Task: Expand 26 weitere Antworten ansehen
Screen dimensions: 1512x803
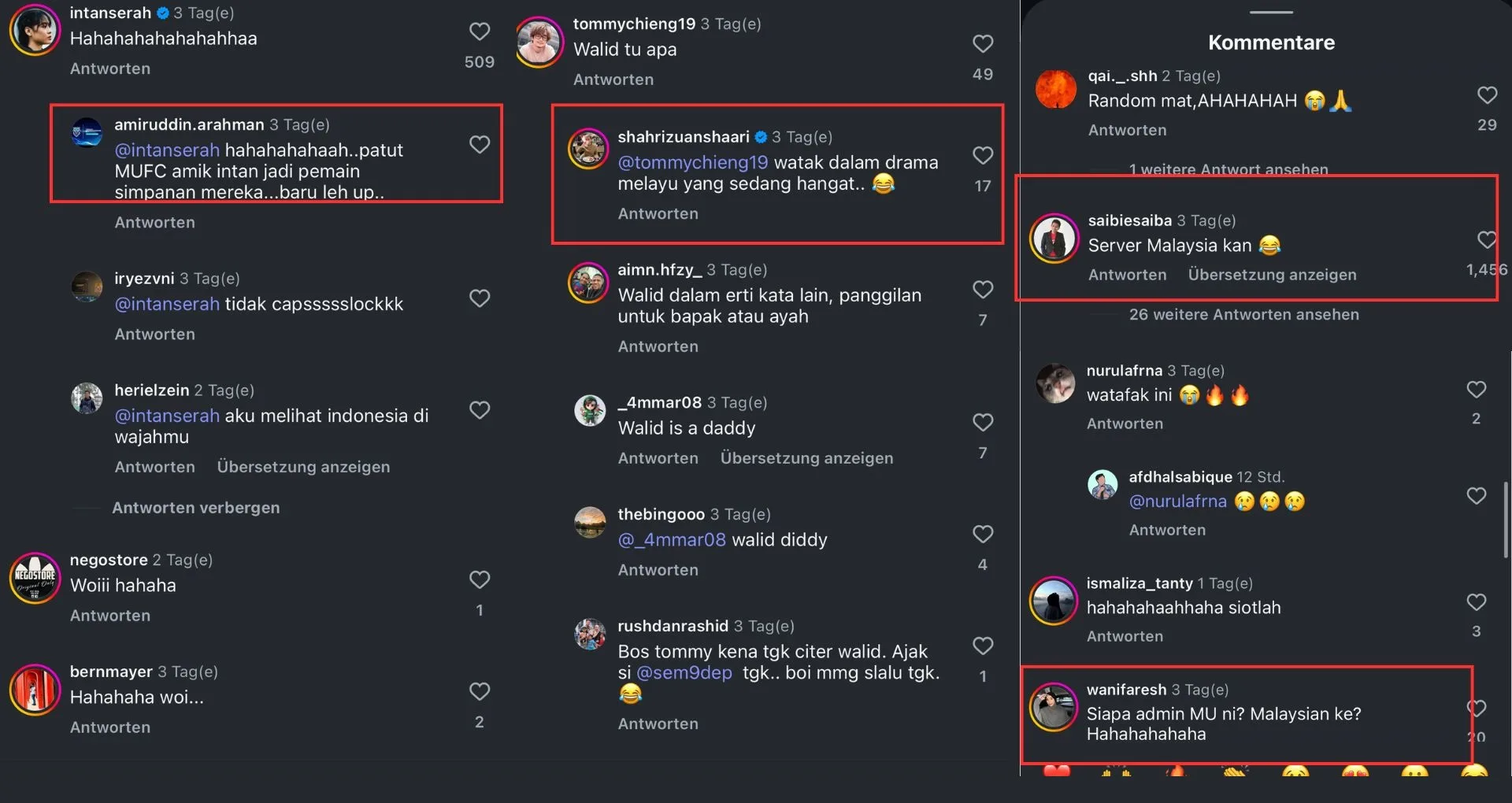Action: (1243, 315)
